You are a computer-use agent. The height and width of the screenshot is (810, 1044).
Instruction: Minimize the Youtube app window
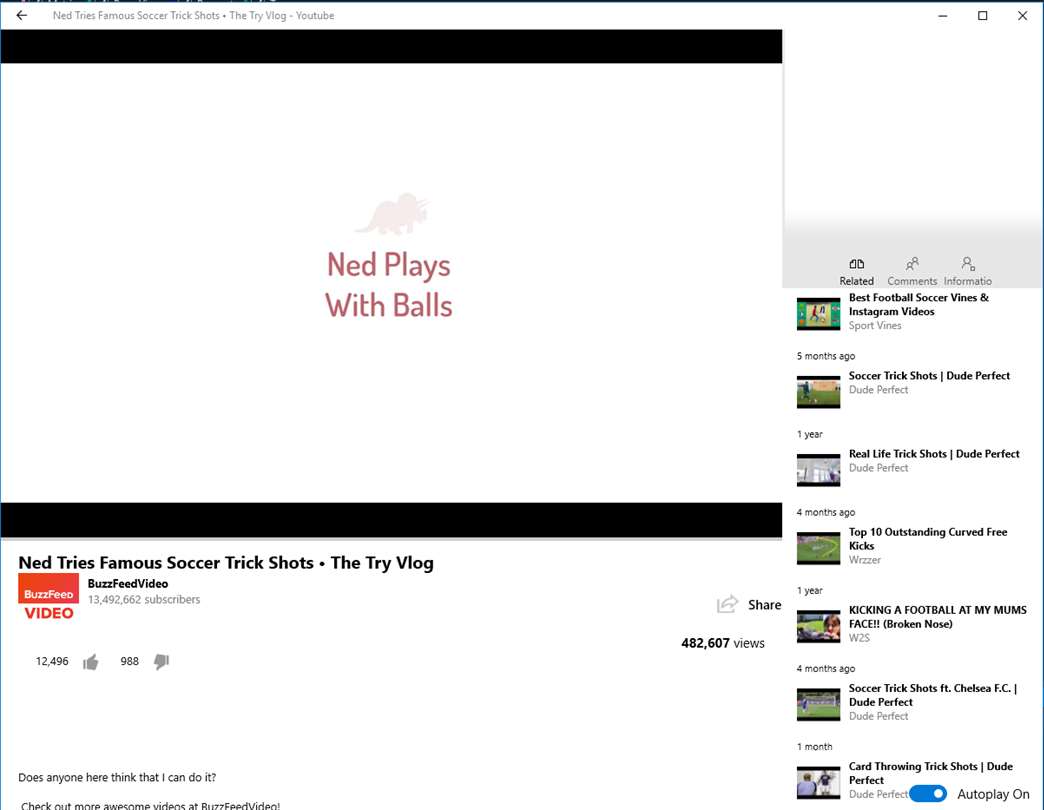[x=942, y=15]
